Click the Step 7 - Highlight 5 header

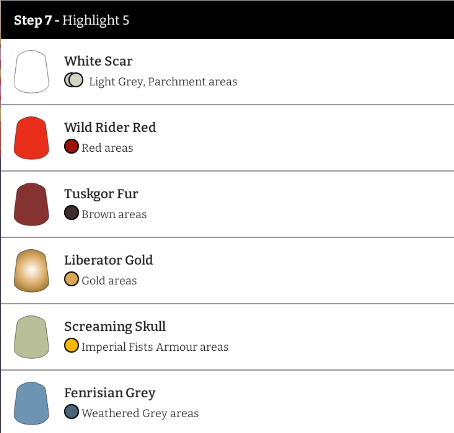pyautogui.click(x=227, y=20)
